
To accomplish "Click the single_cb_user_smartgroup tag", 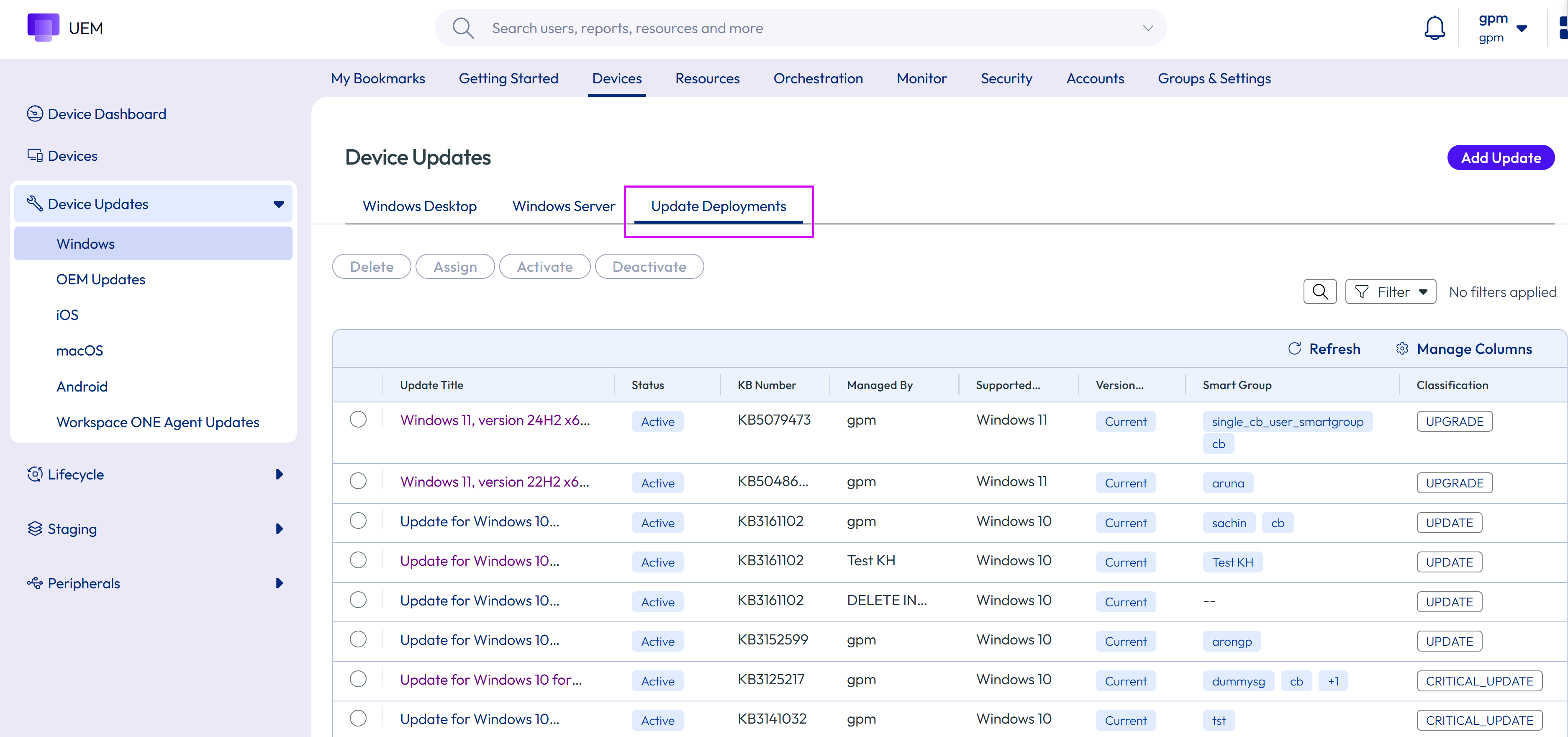I will [x=1287, y=422].
